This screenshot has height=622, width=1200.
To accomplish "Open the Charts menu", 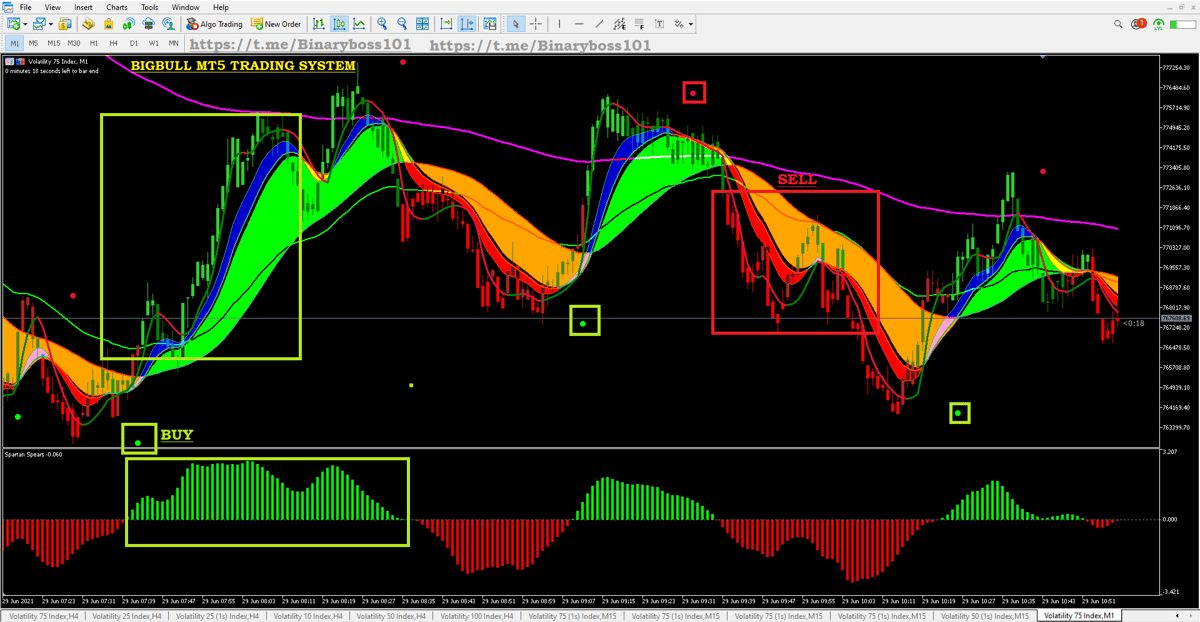I will [118, 7].
